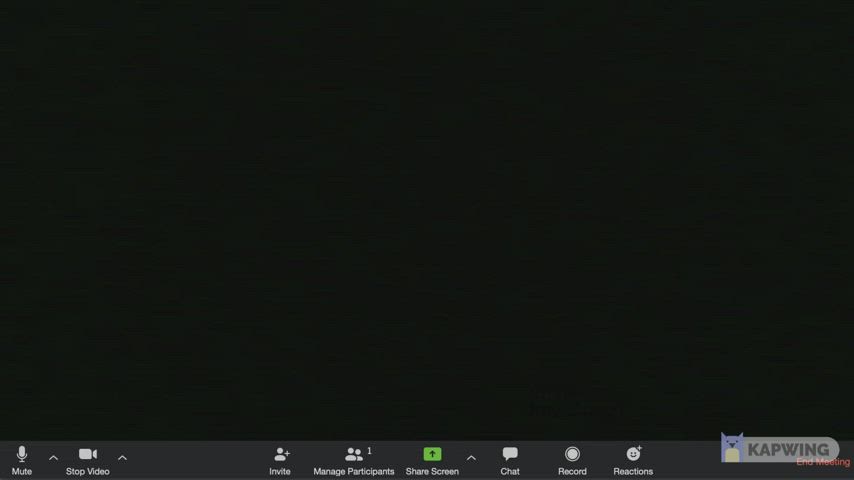Open audio options arrow next to Mute
Viewport: 854px width, 480px height.
(53, 458)
